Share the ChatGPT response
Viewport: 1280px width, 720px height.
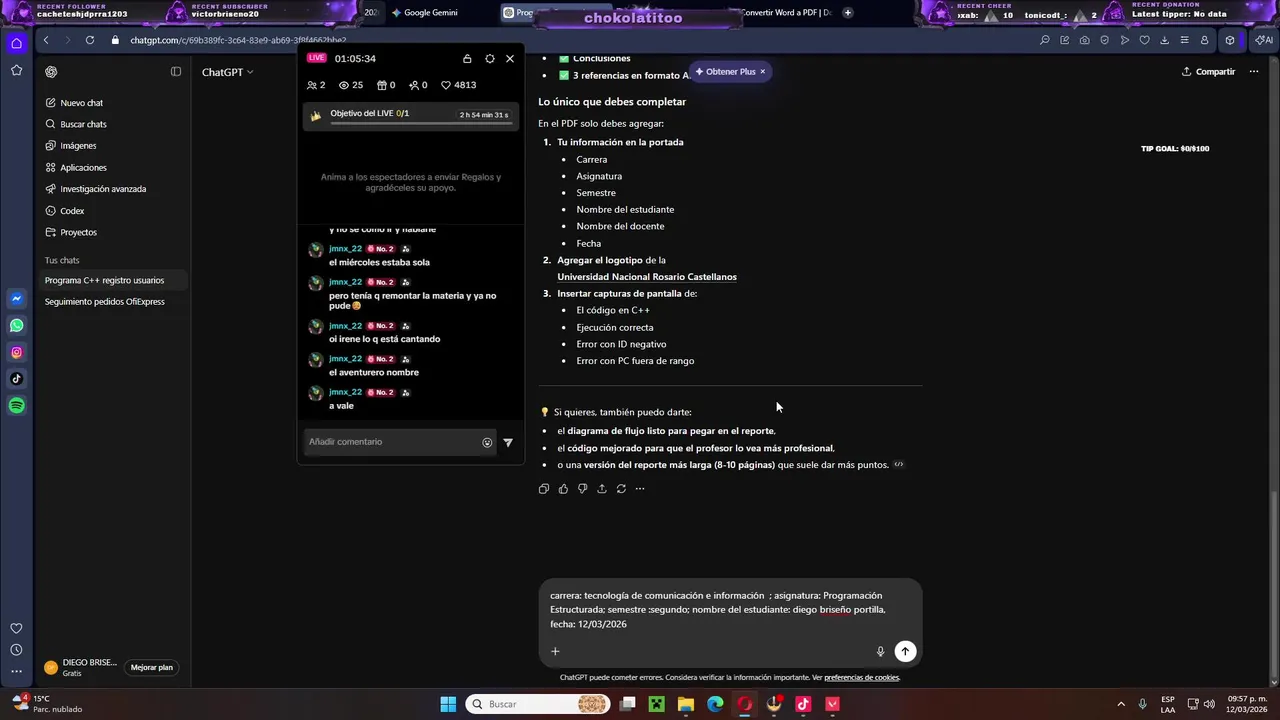(x=602, y=489)
